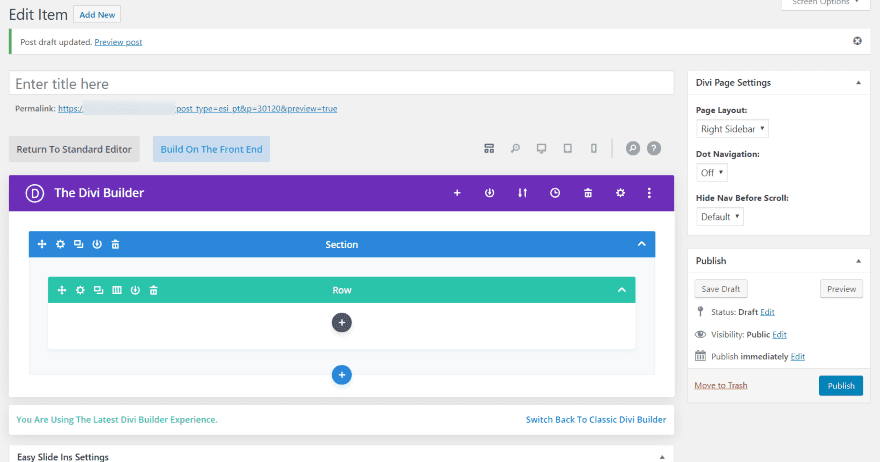The width and height of the screenshot is (880, 462).
Task: Click plus icon in purple Divi Builder bar
Action: click(x=457, y=193)
